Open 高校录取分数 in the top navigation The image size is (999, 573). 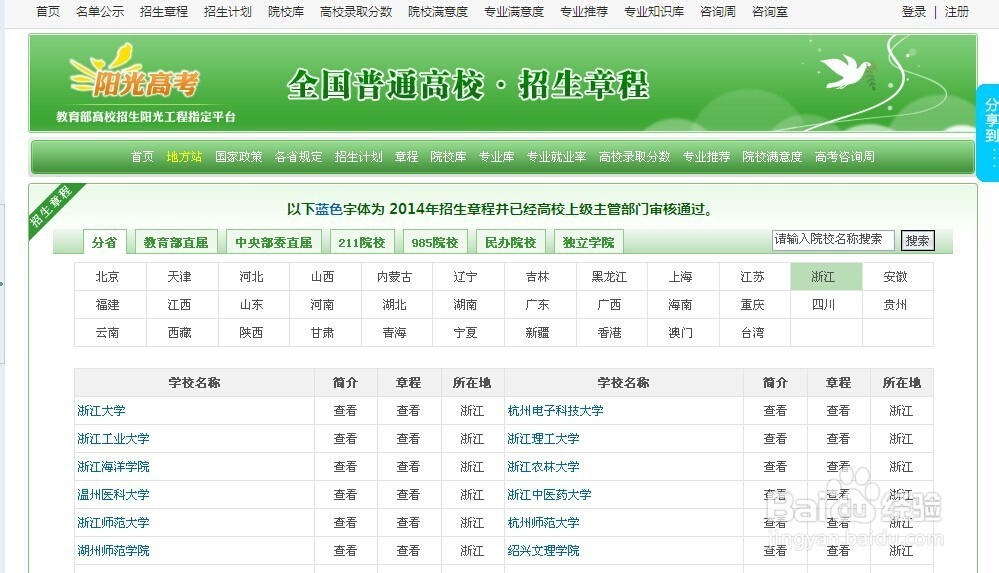coord(356,11)
